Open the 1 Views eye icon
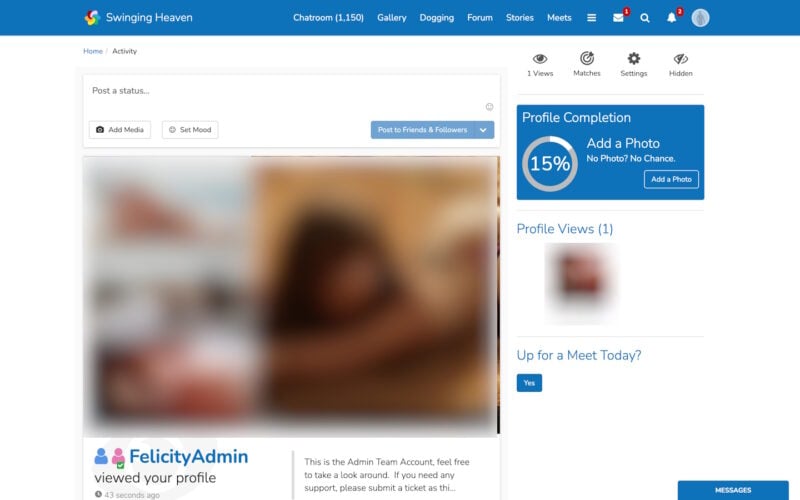Image resolution: width=800 pixels, height=500 pixels. [x=540, y=59]
